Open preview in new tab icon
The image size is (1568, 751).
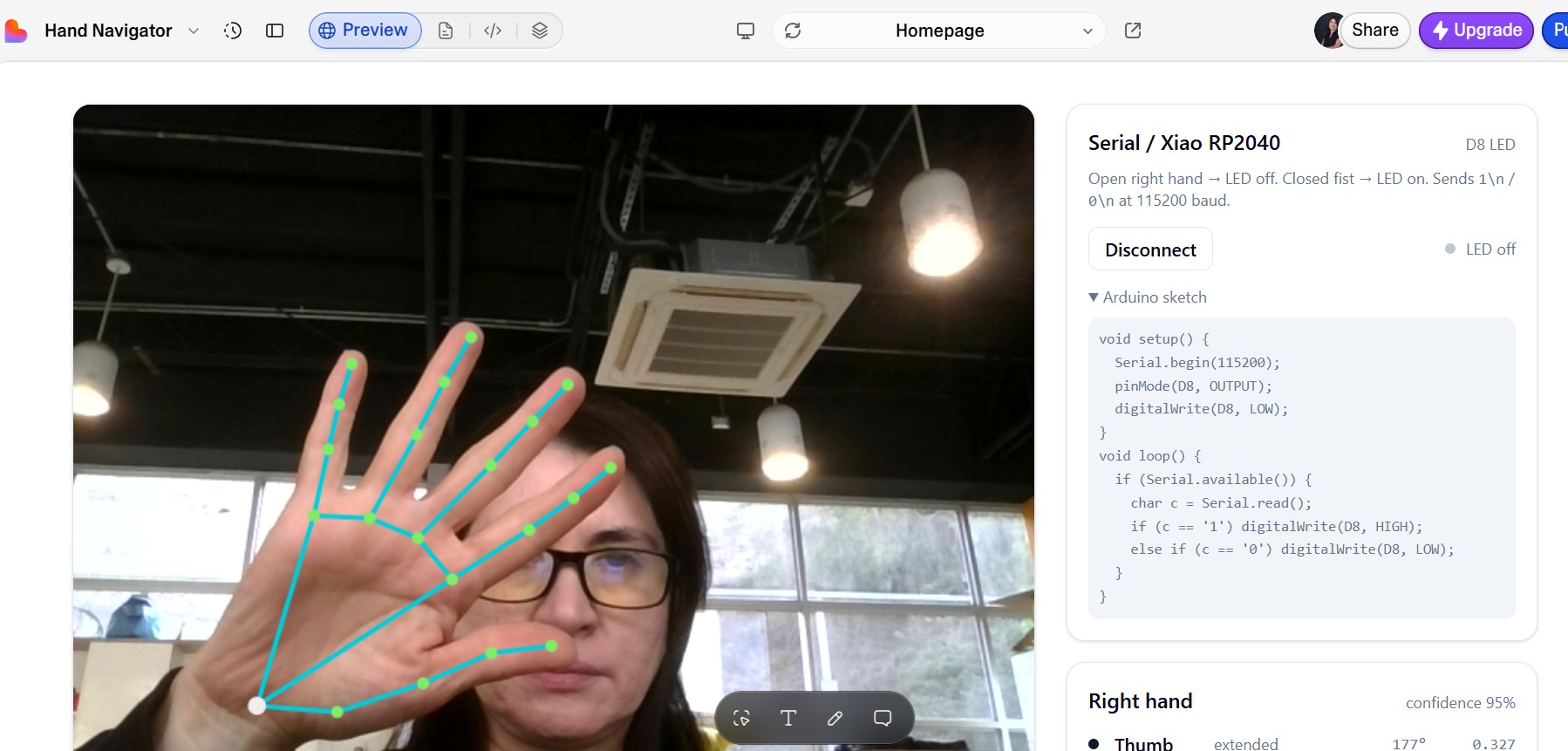pyautogui.click(x=1133, y=31)
